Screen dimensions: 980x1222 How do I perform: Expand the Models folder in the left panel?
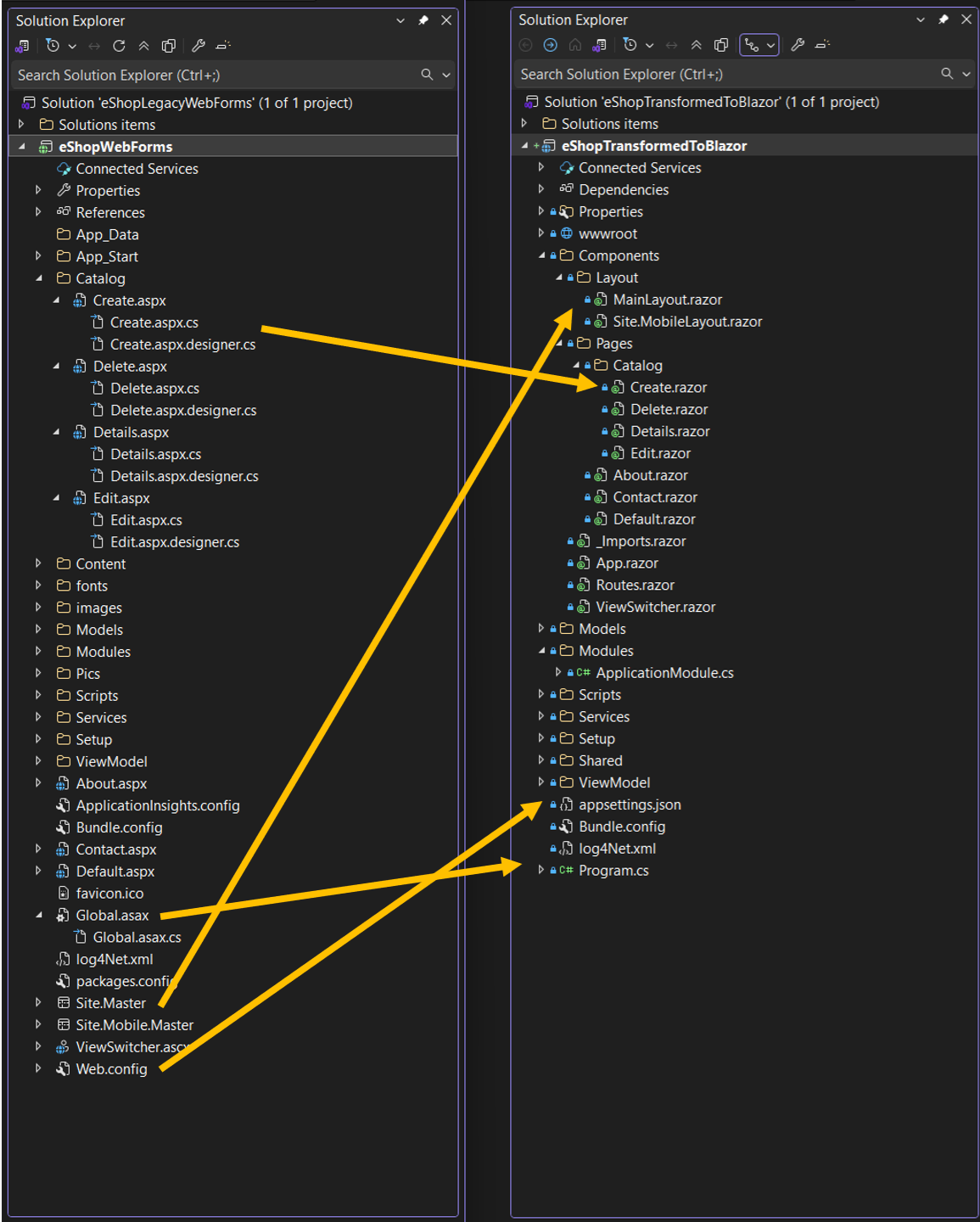(x=38, y=630)
